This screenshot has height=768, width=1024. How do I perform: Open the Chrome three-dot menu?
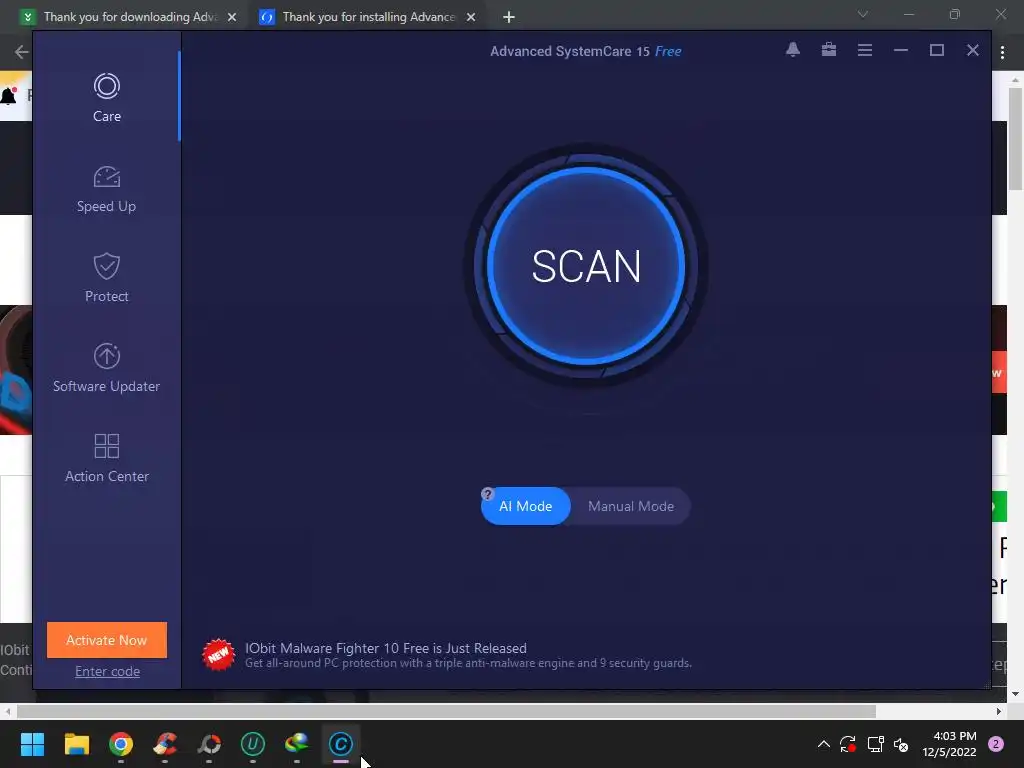pos(1002,52)
